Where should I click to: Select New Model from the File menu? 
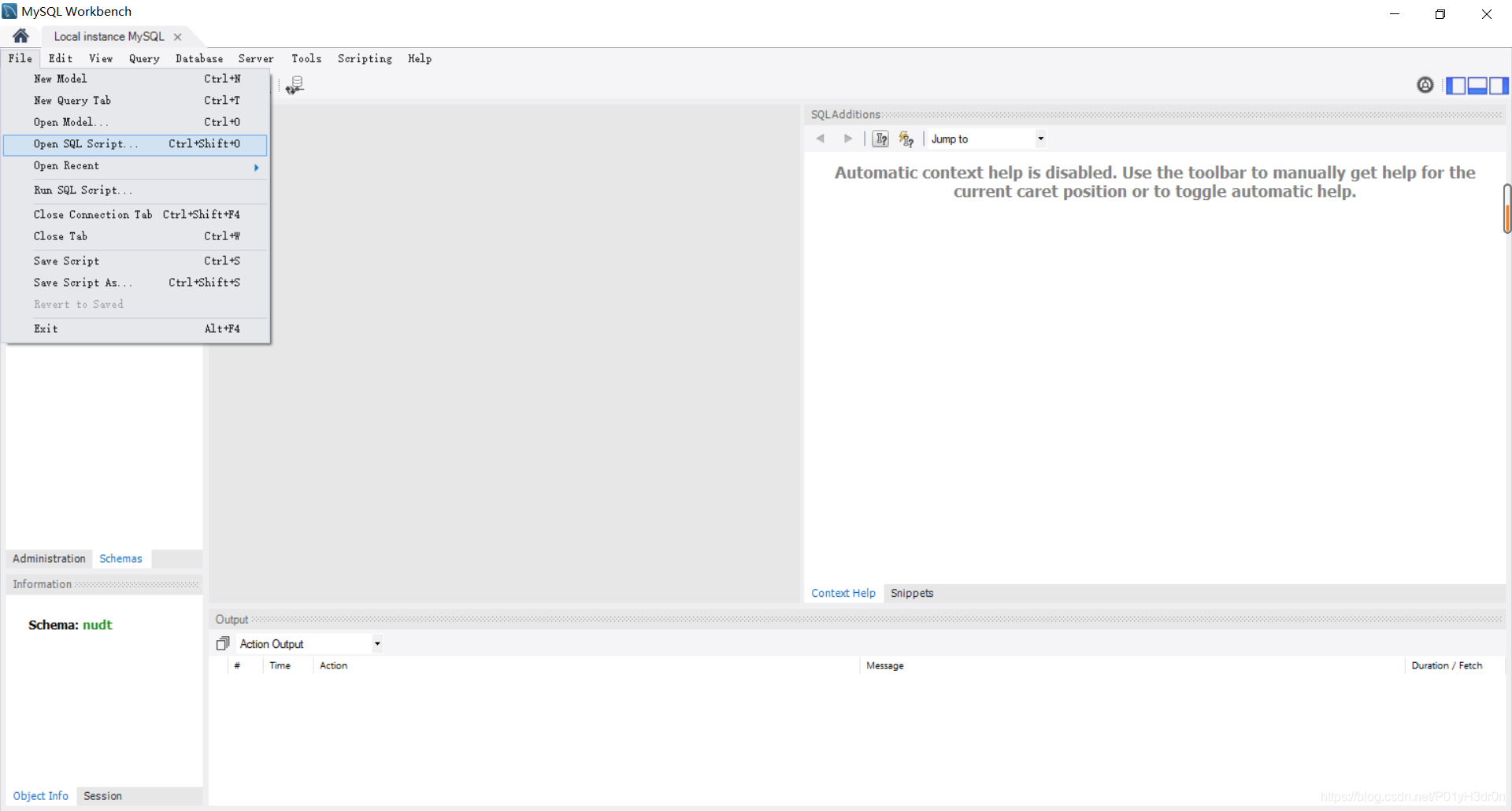tap(135, 79)
